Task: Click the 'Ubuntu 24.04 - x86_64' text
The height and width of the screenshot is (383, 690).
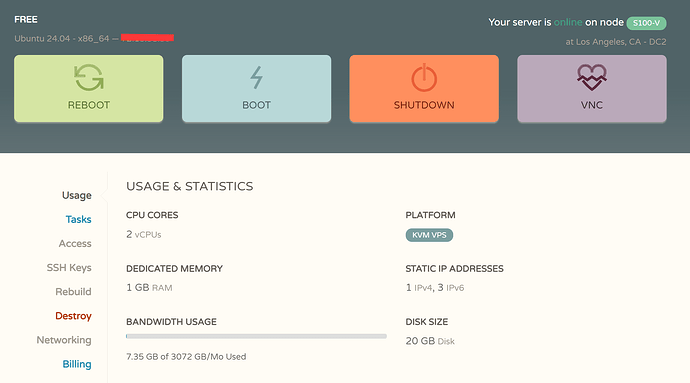Action: 62,39
